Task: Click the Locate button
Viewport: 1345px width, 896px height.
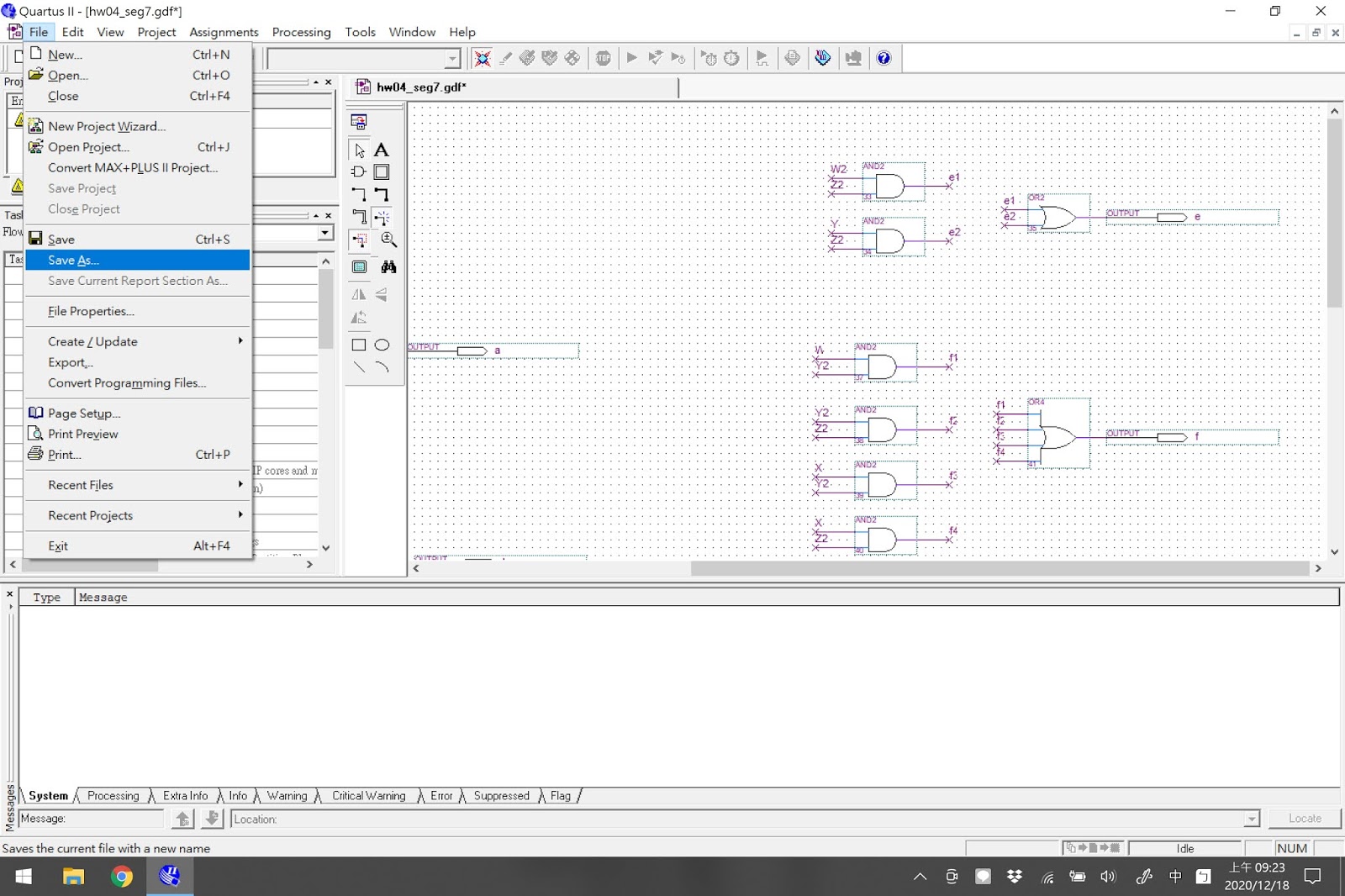Action: (x=1305, y=819)
